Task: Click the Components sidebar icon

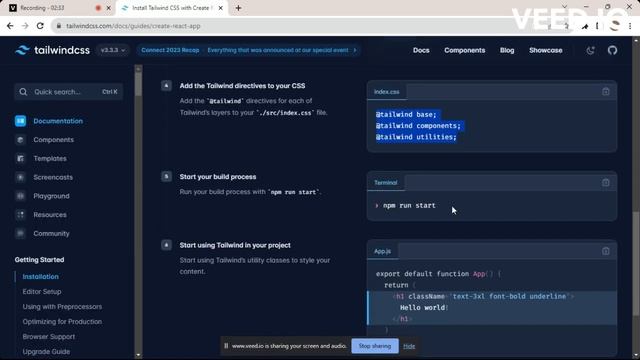Action: click(20, 140)
